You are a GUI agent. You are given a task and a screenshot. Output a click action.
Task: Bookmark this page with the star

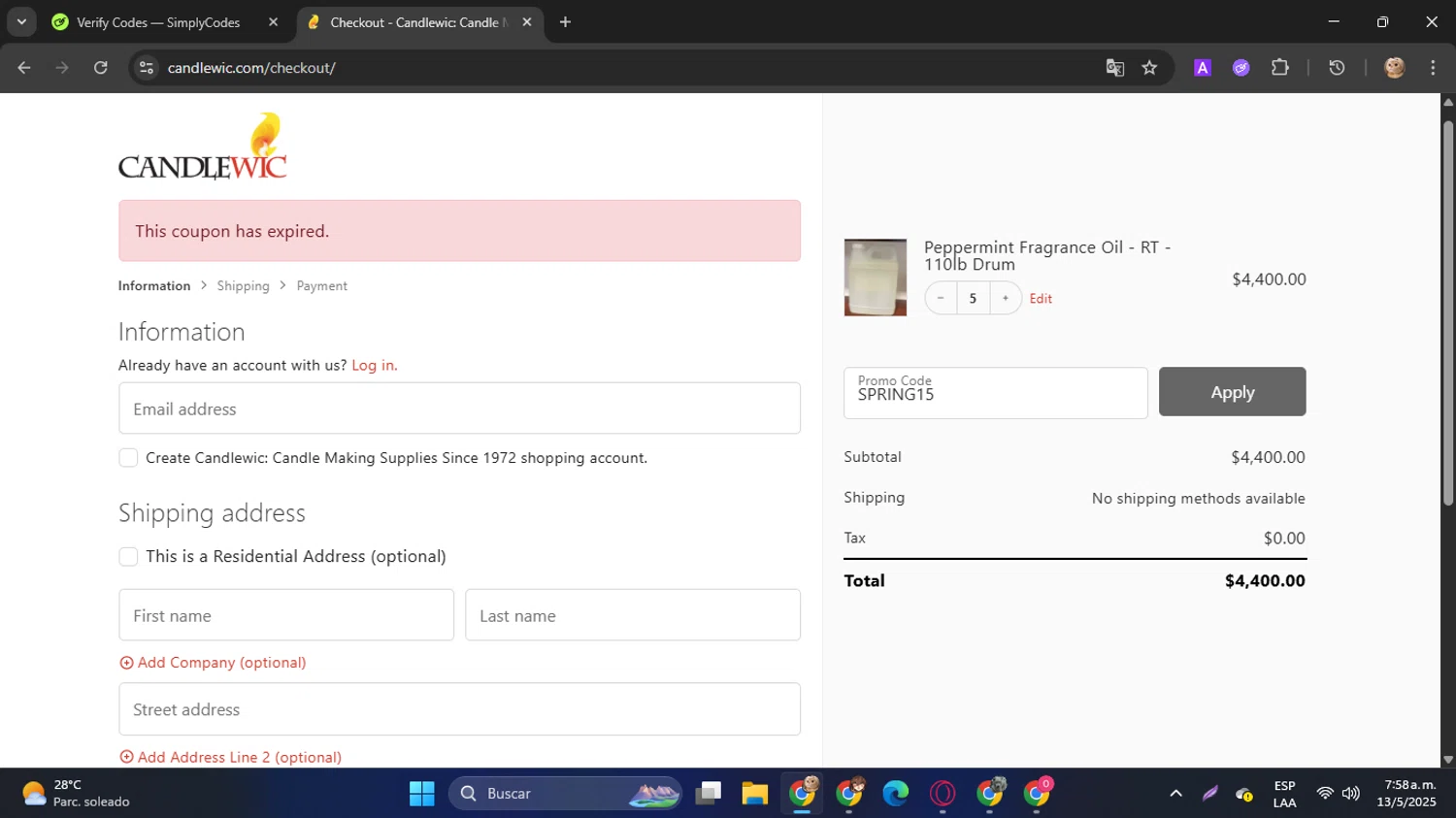point(1150,68)
